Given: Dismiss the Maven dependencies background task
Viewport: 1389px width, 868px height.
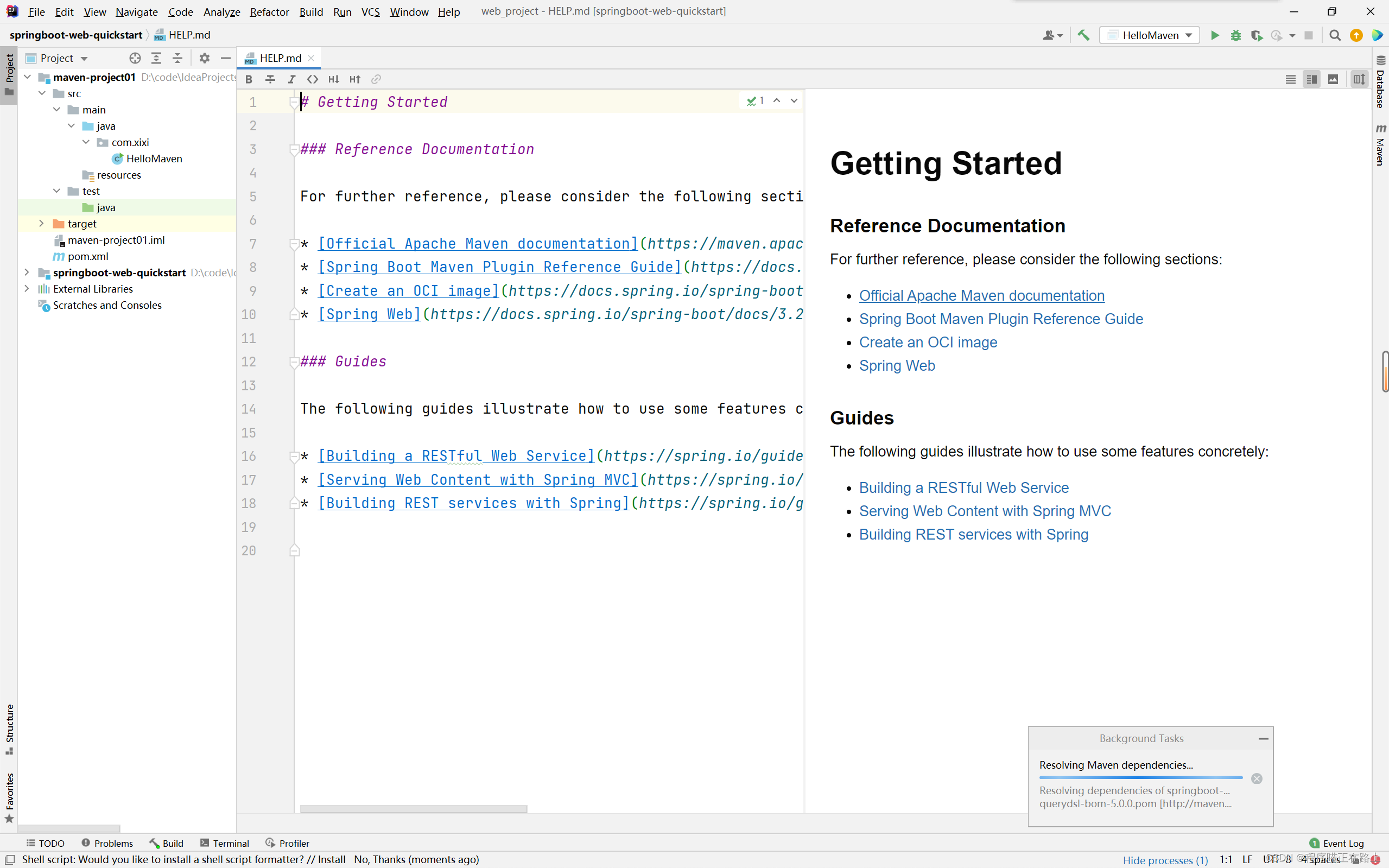Looking at the screenshot, I should 1256,778.
